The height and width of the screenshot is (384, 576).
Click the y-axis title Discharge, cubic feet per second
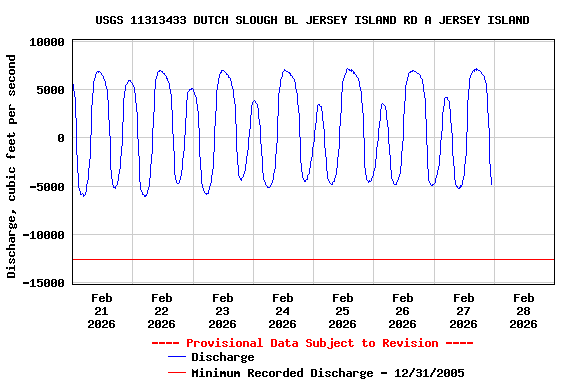(11, 166)
